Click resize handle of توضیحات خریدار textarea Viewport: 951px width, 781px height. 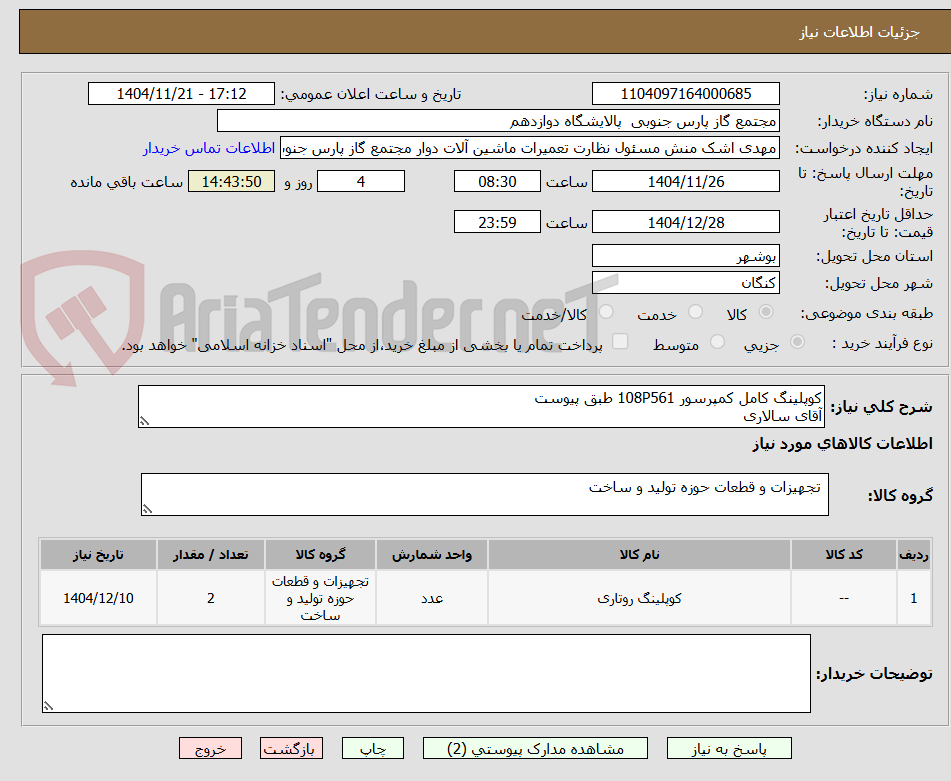49,706
